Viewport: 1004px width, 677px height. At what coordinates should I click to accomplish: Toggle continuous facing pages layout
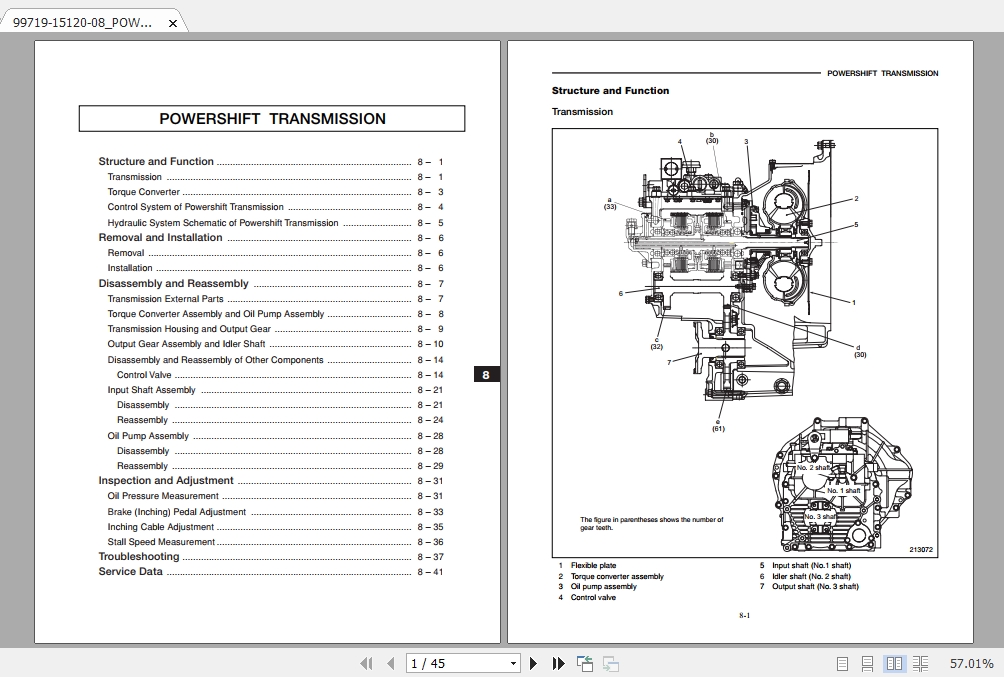coord(920,663)
